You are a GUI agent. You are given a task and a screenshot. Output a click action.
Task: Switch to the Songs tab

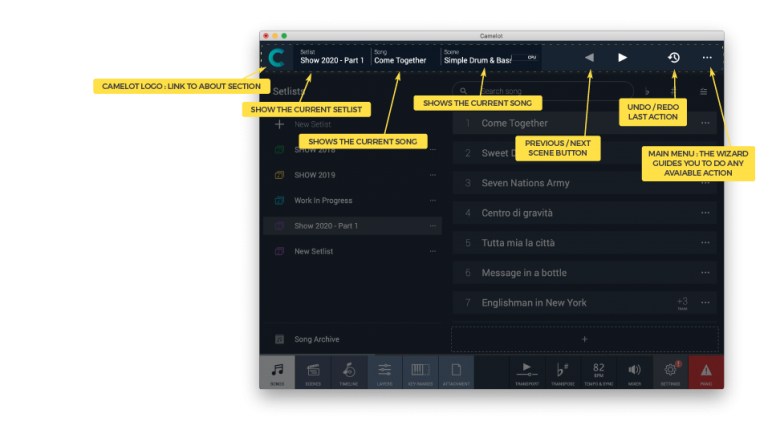click(x=277, y=371)
